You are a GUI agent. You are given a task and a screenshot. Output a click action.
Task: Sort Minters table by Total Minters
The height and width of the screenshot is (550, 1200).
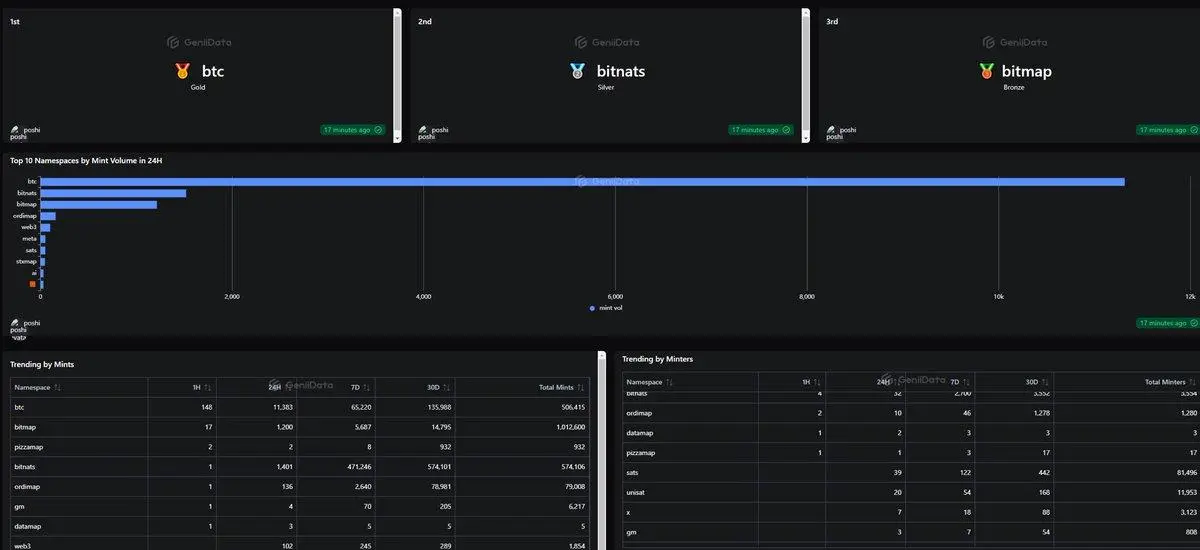click(x=1193, y=382)
